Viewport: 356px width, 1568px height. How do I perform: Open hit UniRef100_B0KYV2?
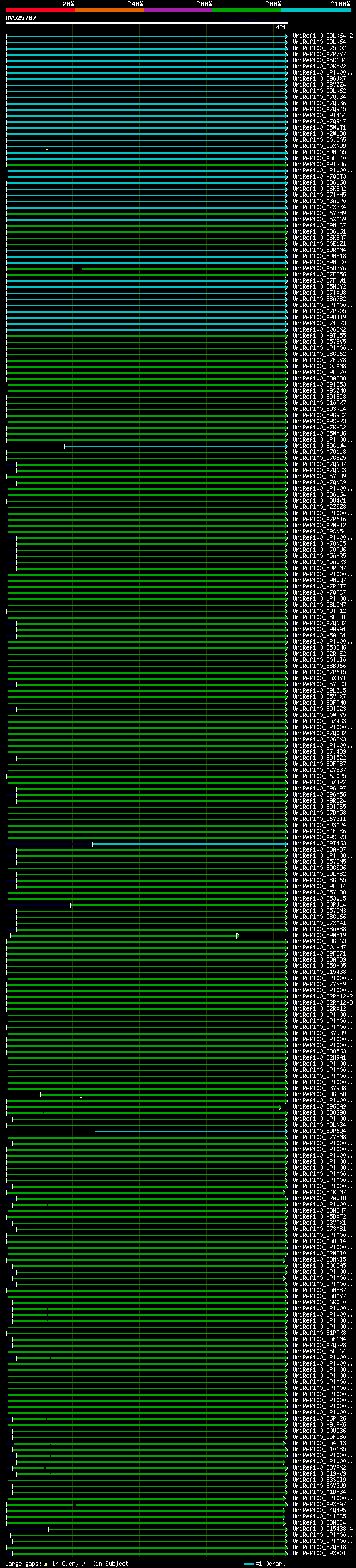coord(319,66)
